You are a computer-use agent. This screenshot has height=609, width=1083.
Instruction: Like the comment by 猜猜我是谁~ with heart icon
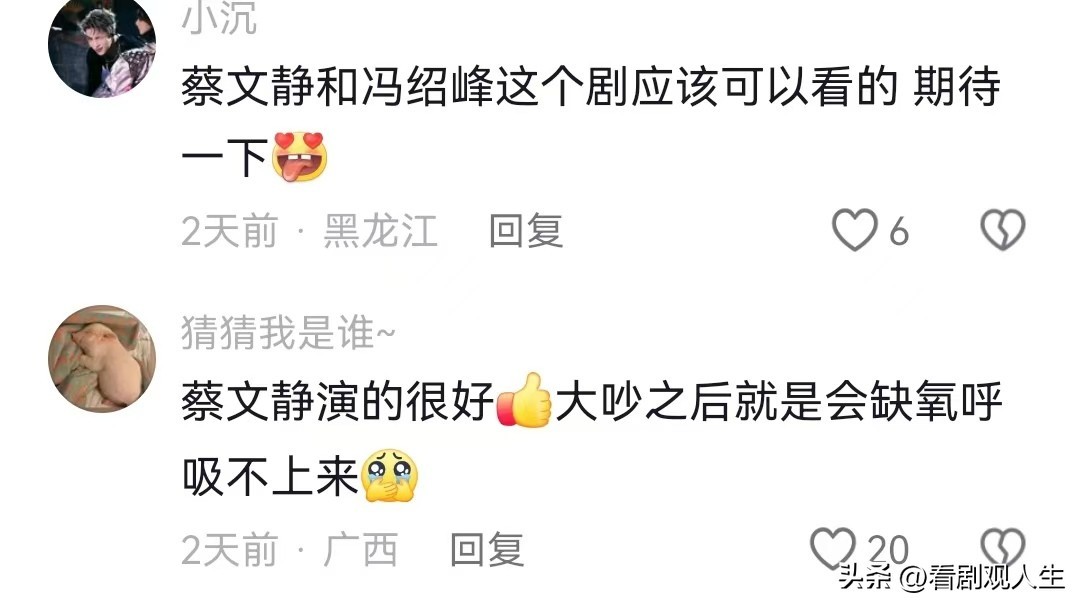(x=832, y=548)
